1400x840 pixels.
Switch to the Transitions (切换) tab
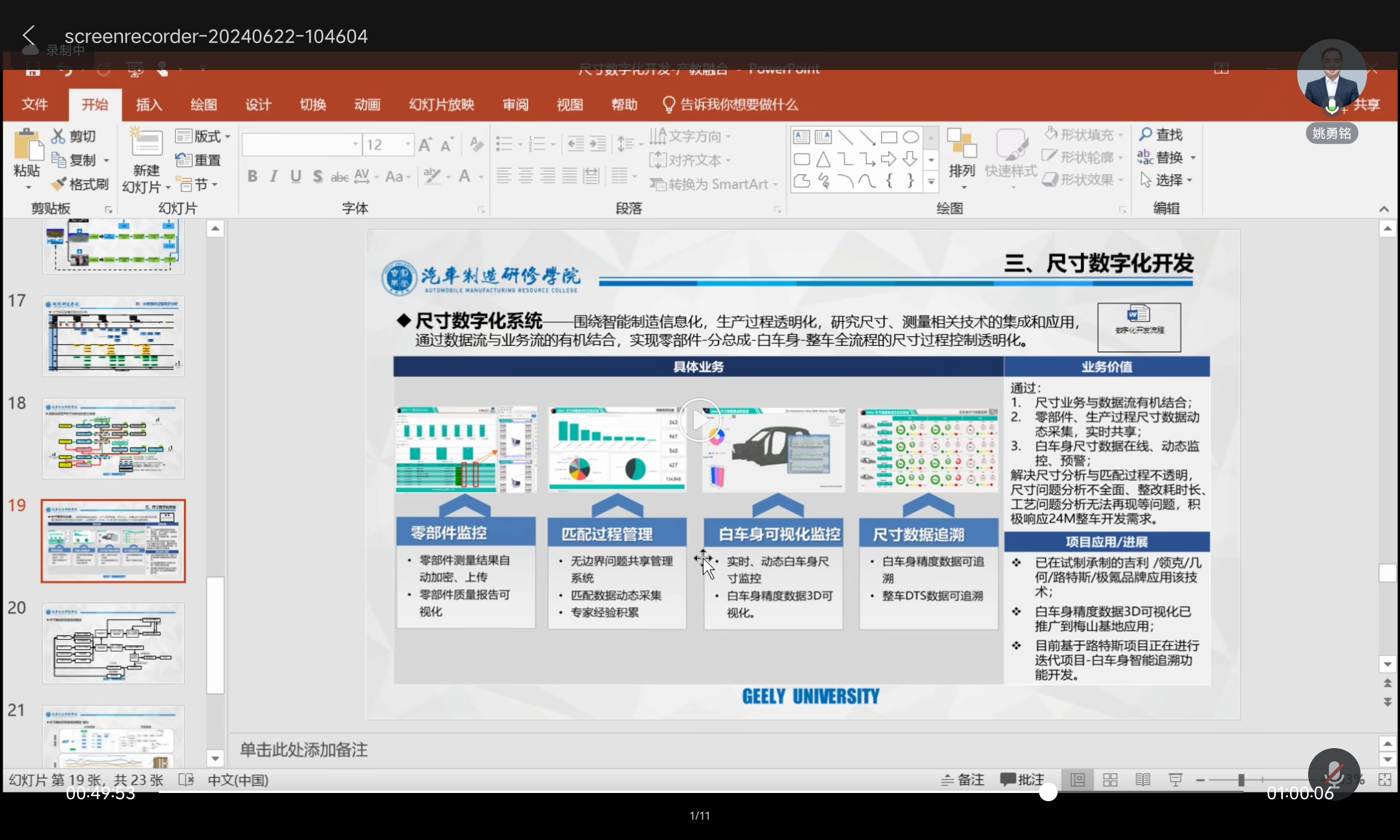tap(313, 104)
